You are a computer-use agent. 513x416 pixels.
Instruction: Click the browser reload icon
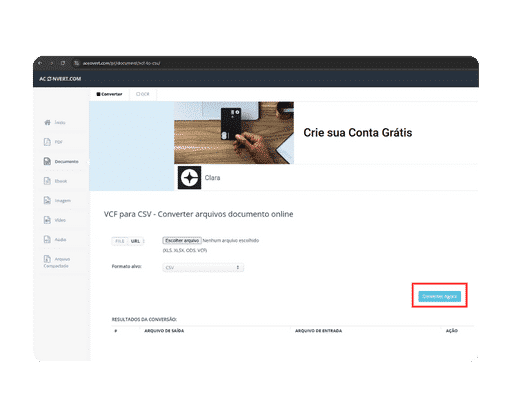click(63, 63)
